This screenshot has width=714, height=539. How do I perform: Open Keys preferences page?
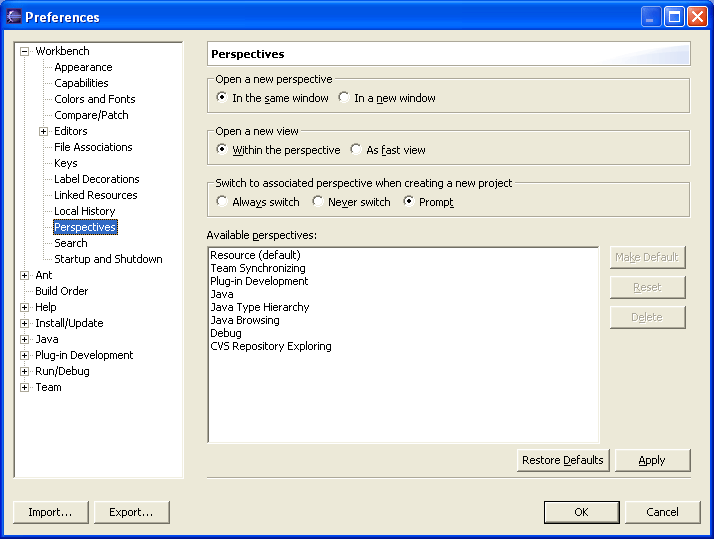[66, 163]
